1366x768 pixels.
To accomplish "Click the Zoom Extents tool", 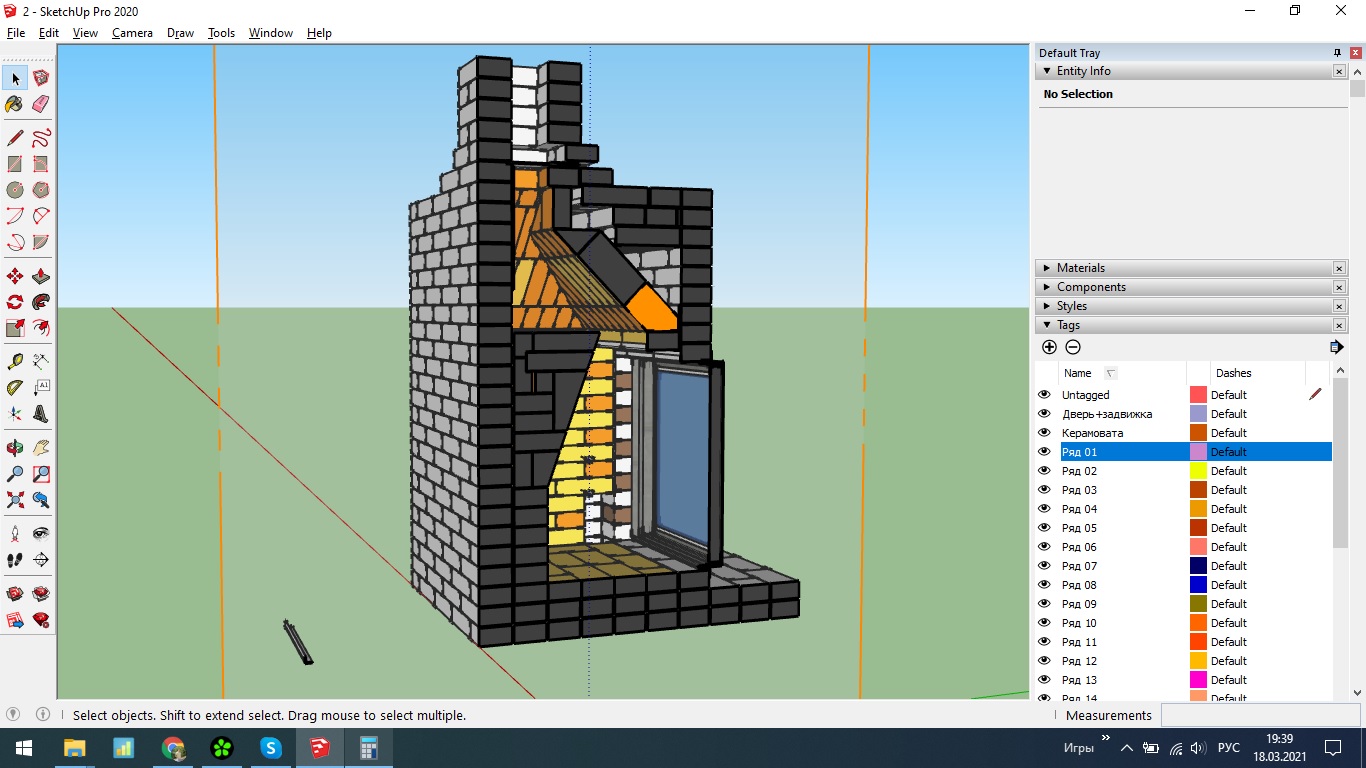I will (x=15, y=500).
